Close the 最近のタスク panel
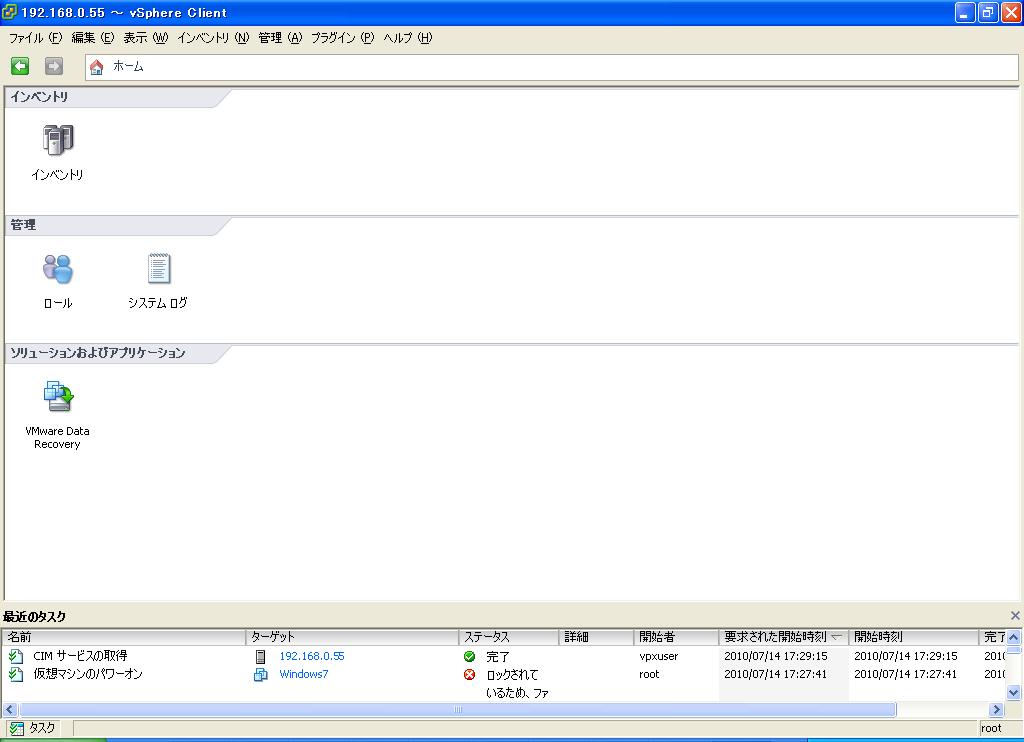 pos(1015,615)
